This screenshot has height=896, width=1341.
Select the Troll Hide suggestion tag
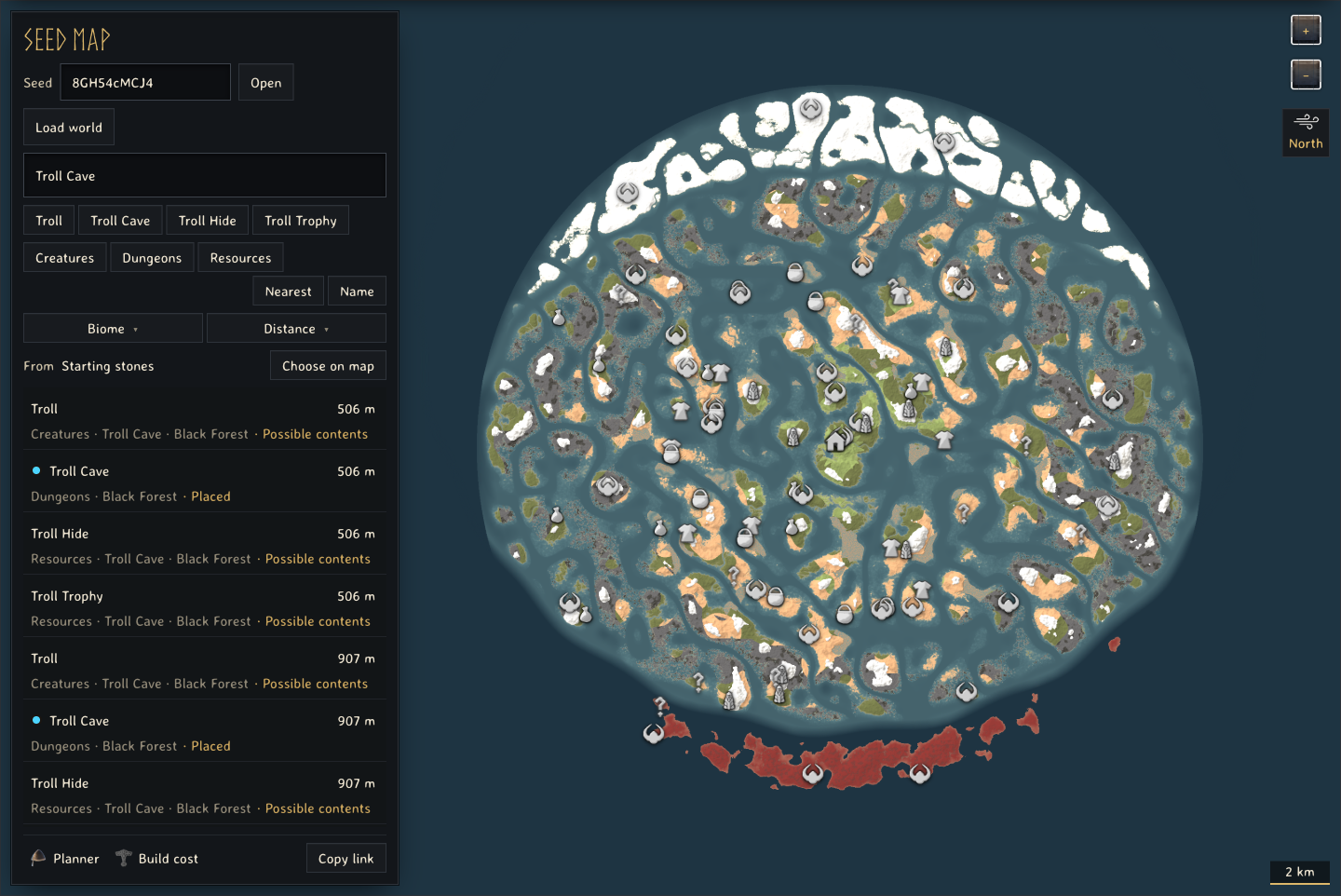click(207, 221)
